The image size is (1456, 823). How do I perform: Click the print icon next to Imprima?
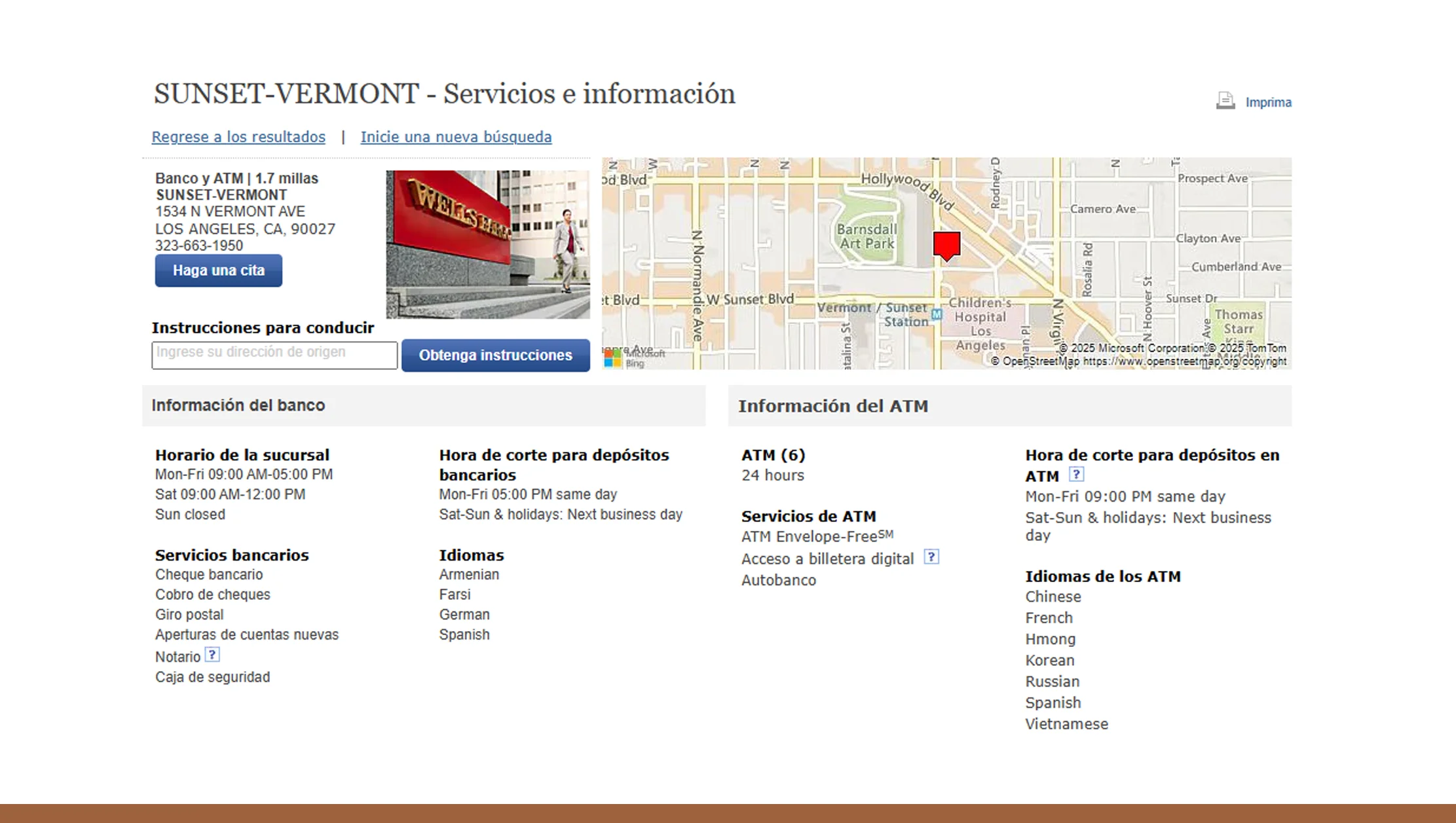click(1224, 101)
